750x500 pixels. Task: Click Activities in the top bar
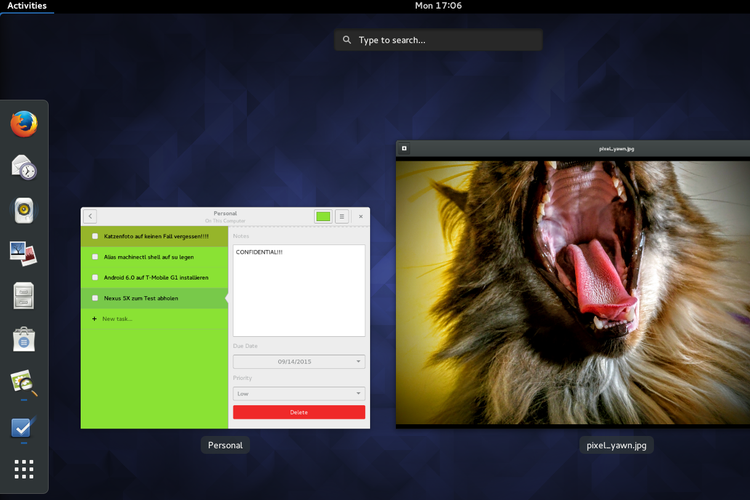click(x=27, y=6)
